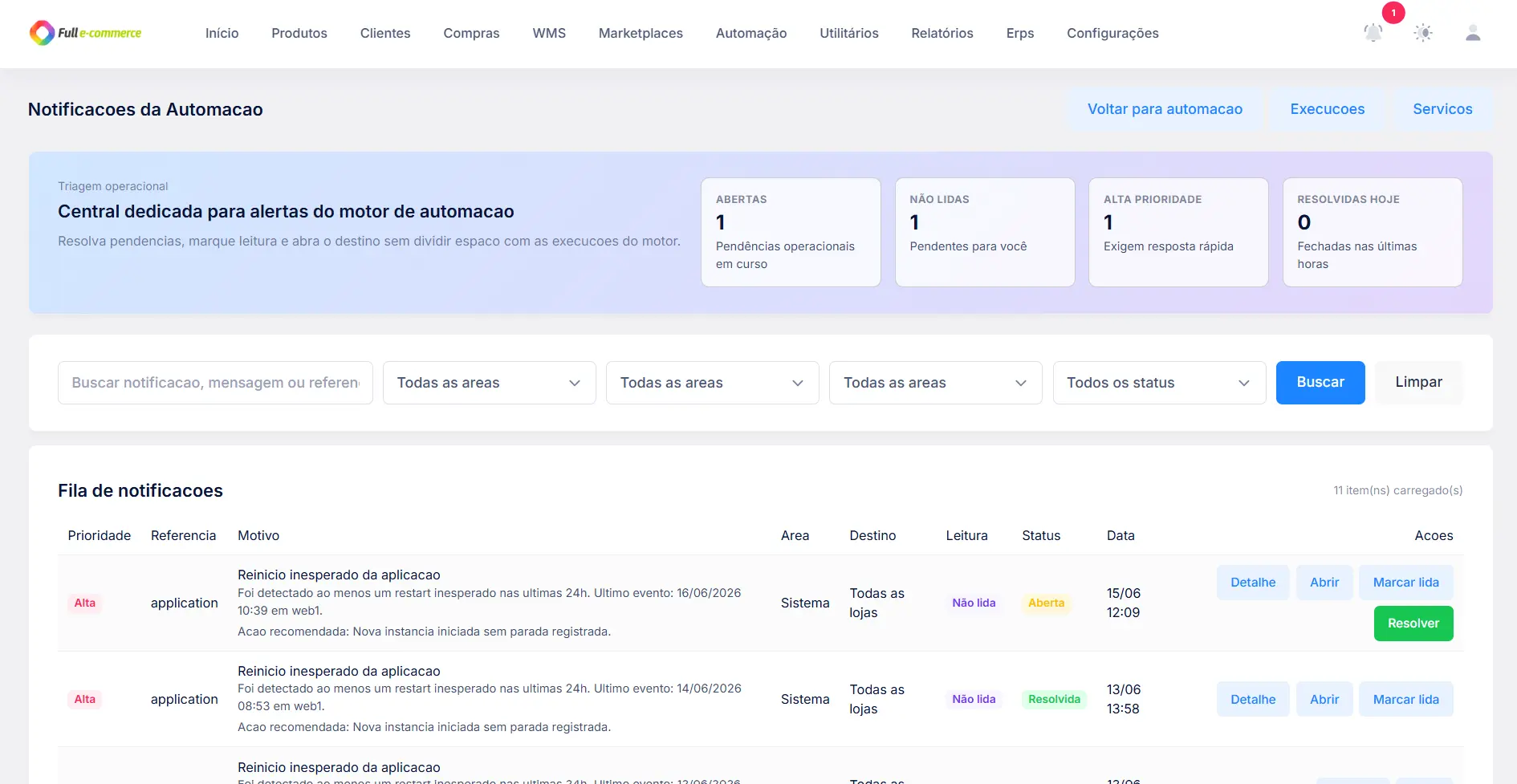
Task: Expand the Todos os status dropdown
Action: click(x=1159, y=383)
